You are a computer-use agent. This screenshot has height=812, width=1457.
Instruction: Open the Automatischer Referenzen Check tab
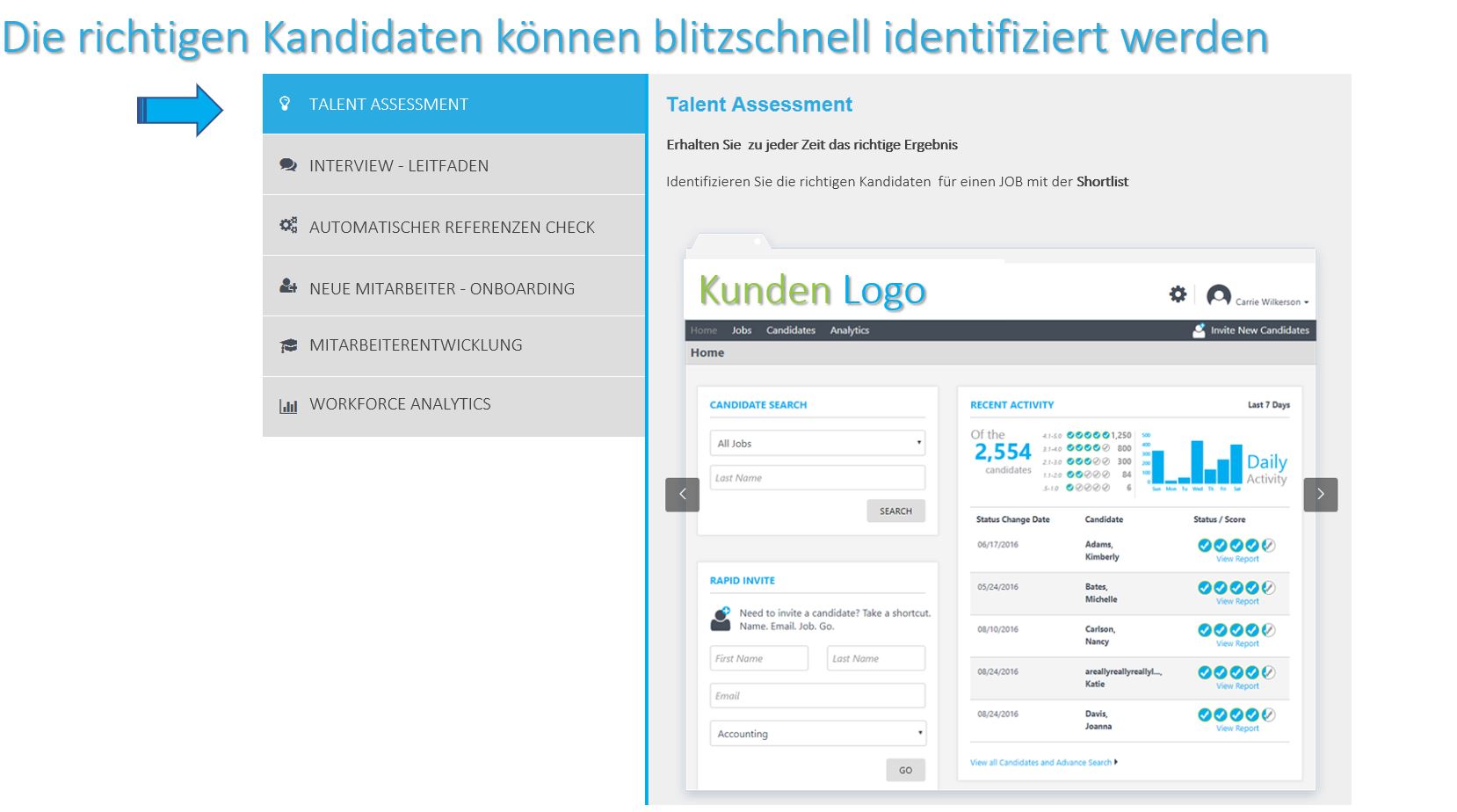pos(454,226)
